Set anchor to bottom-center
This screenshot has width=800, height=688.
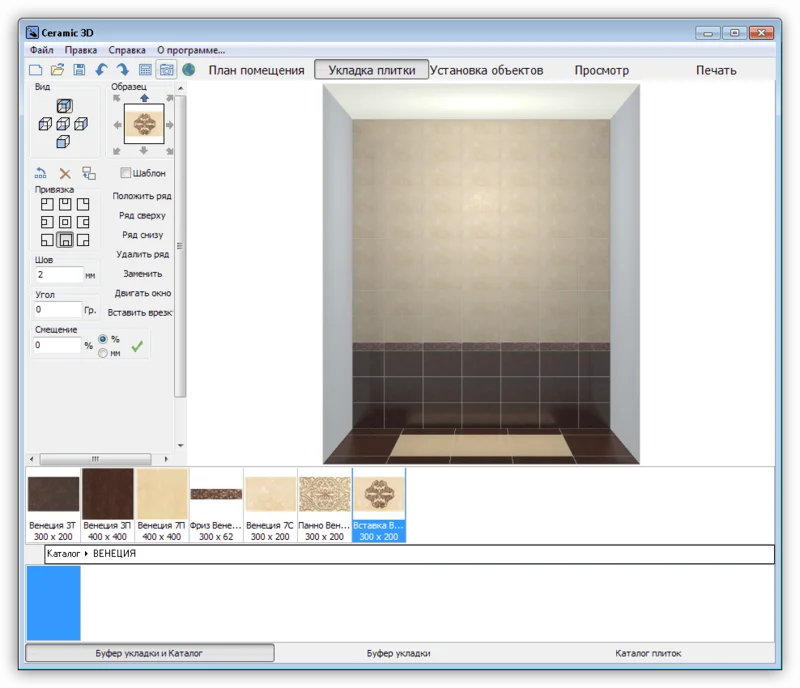tap(65, 240)
